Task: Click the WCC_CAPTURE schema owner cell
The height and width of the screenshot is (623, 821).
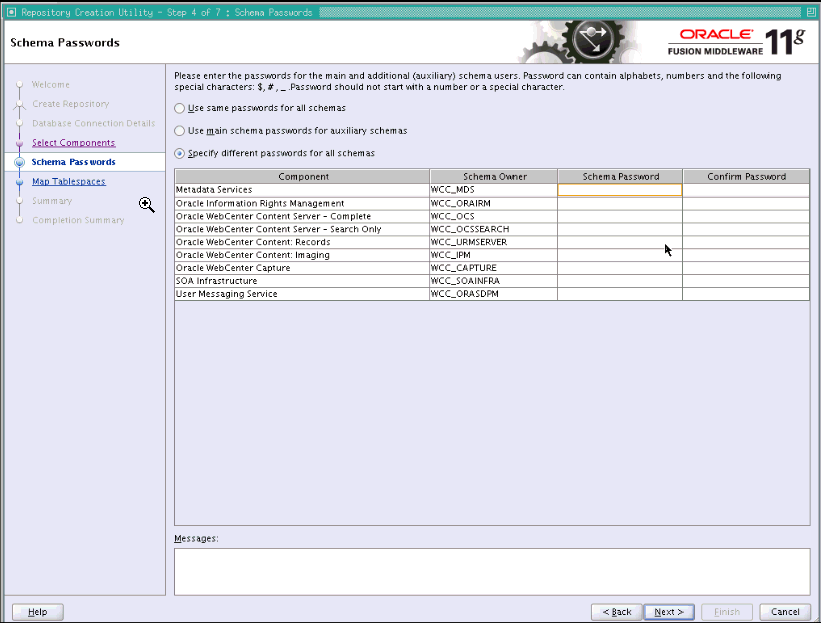Action: 494,268
